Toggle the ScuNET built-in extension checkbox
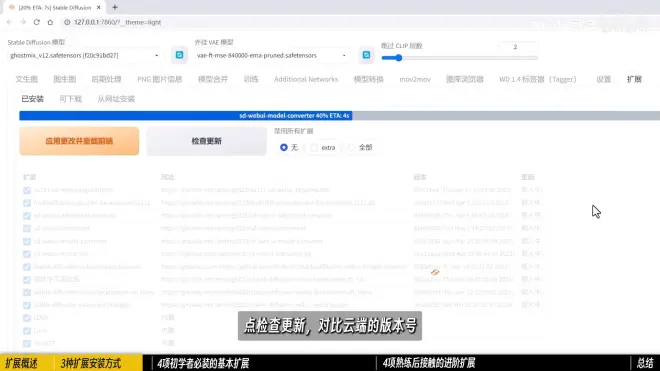The width and height of the screenshot is (660, 371). coord(27,344)
